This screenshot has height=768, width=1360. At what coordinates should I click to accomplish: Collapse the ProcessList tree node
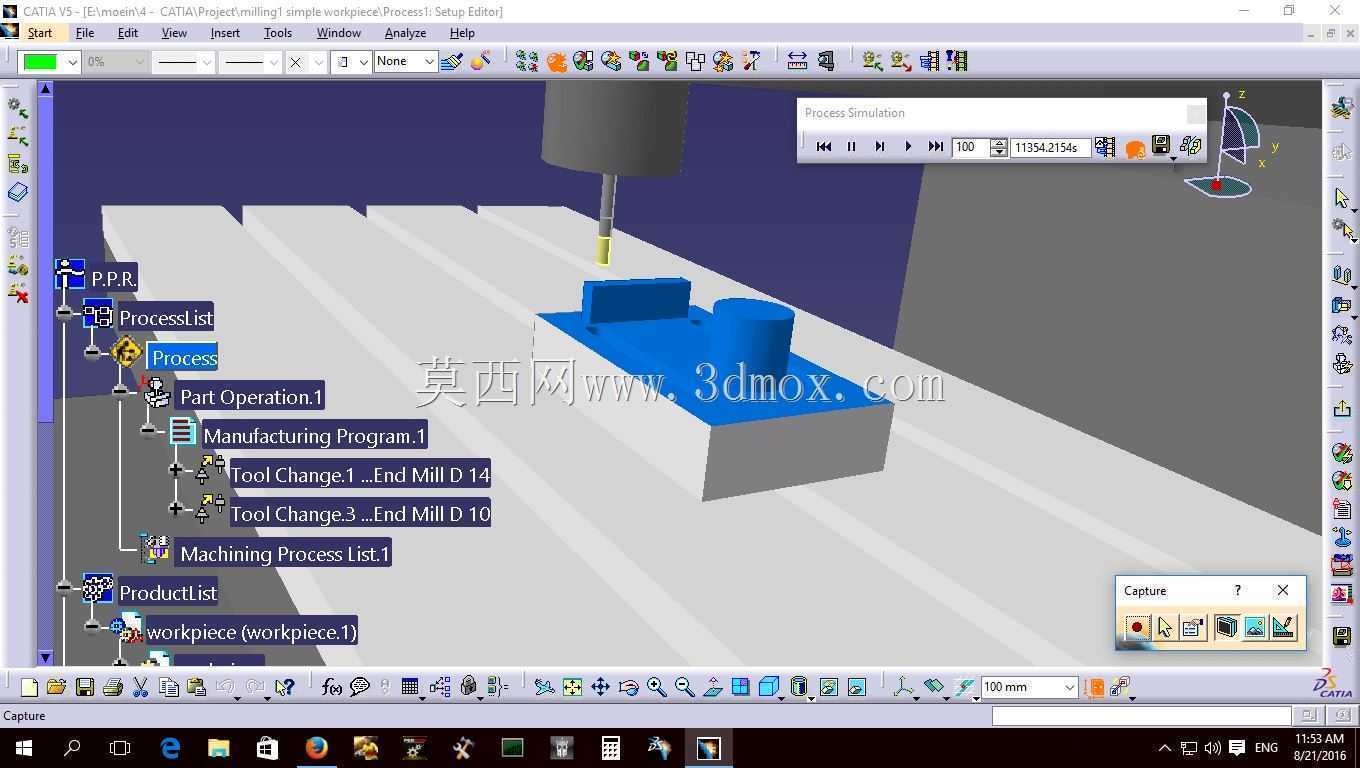point(65,313)
